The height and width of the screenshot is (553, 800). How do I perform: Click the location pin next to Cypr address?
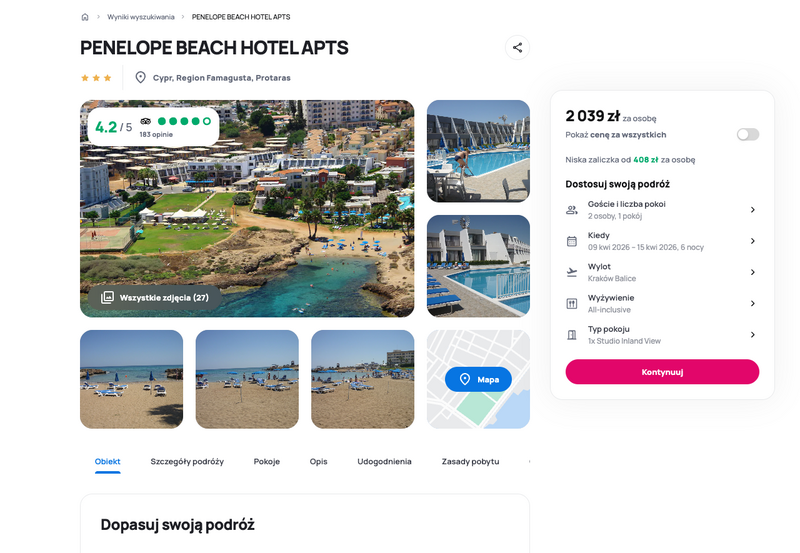coord(140,78)
